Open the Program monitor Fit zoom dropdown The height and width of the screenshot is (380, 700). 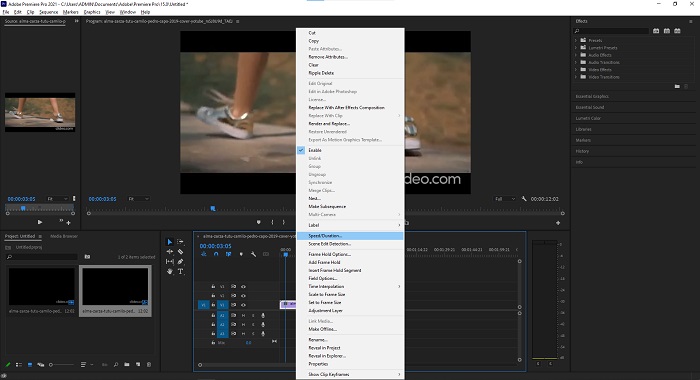click(139, 199)
